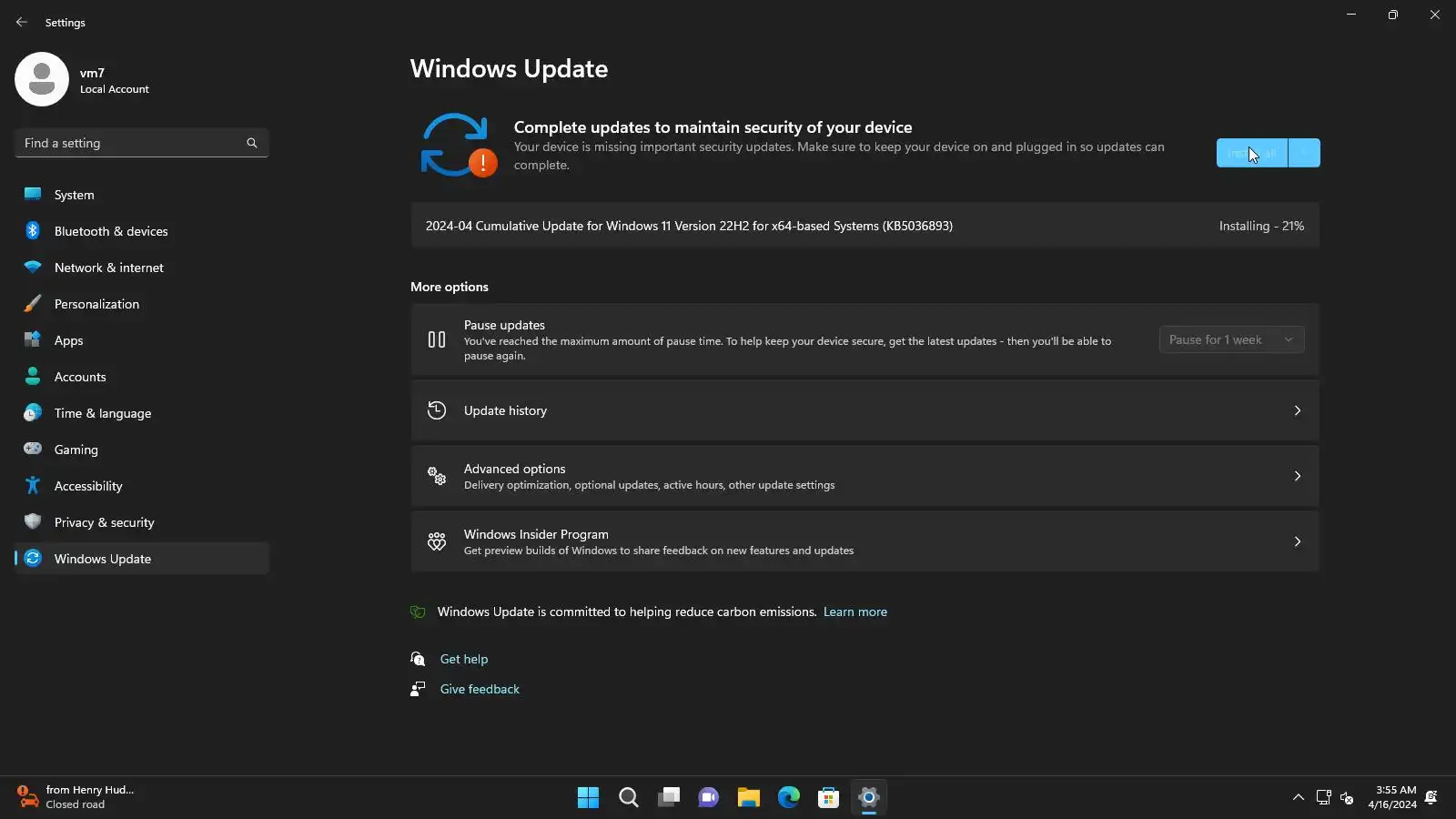Follow the Learn more carbon emissions link
This screenshot has height=819, width=1456.
pyautogui.click(x=854, y=612)
